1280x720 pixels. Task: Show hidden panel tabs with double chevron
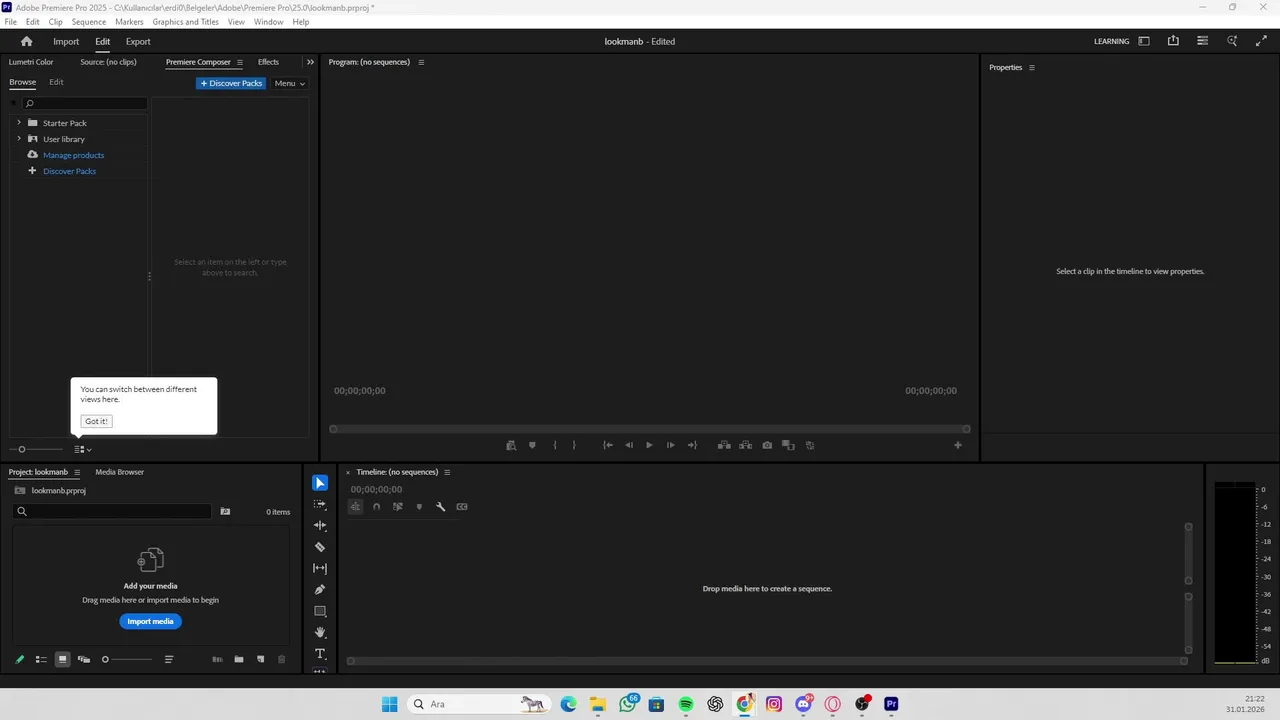pyautogui.click(x=310, y=62)
